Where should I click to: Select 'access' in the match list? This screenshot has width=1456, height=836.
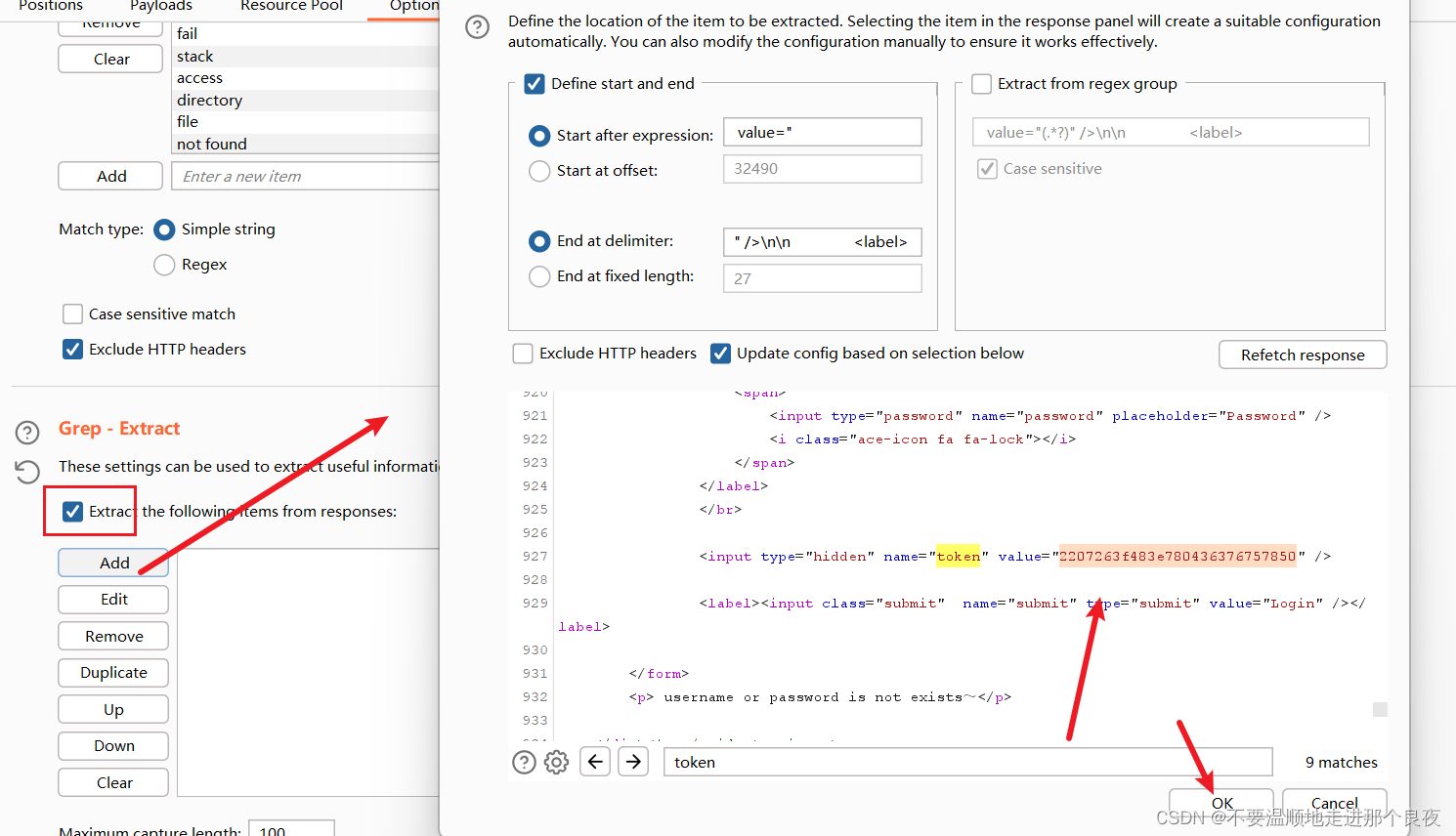click(x=306, y=78)
